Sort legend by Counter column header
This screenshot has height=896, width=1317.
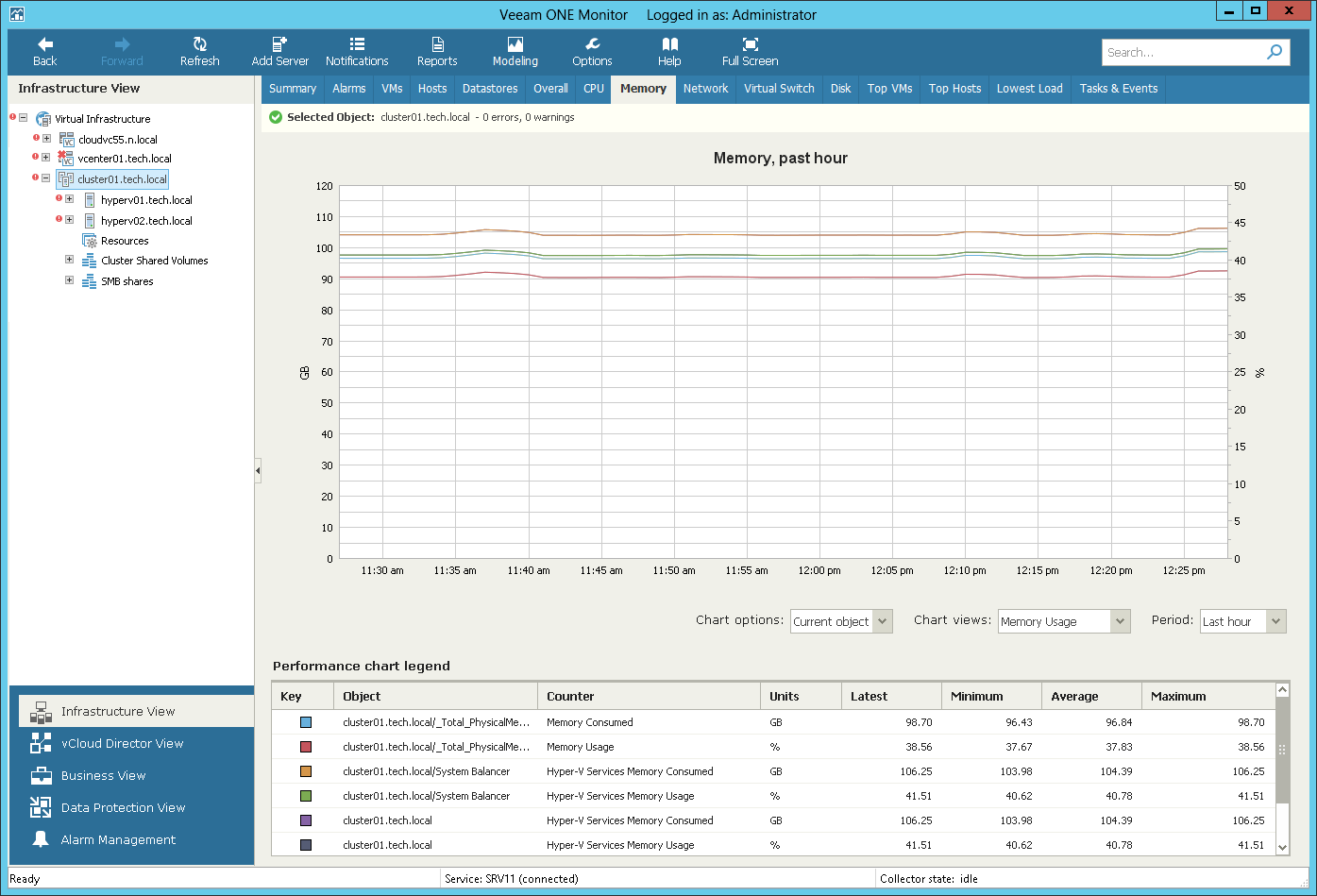(650, 696)
